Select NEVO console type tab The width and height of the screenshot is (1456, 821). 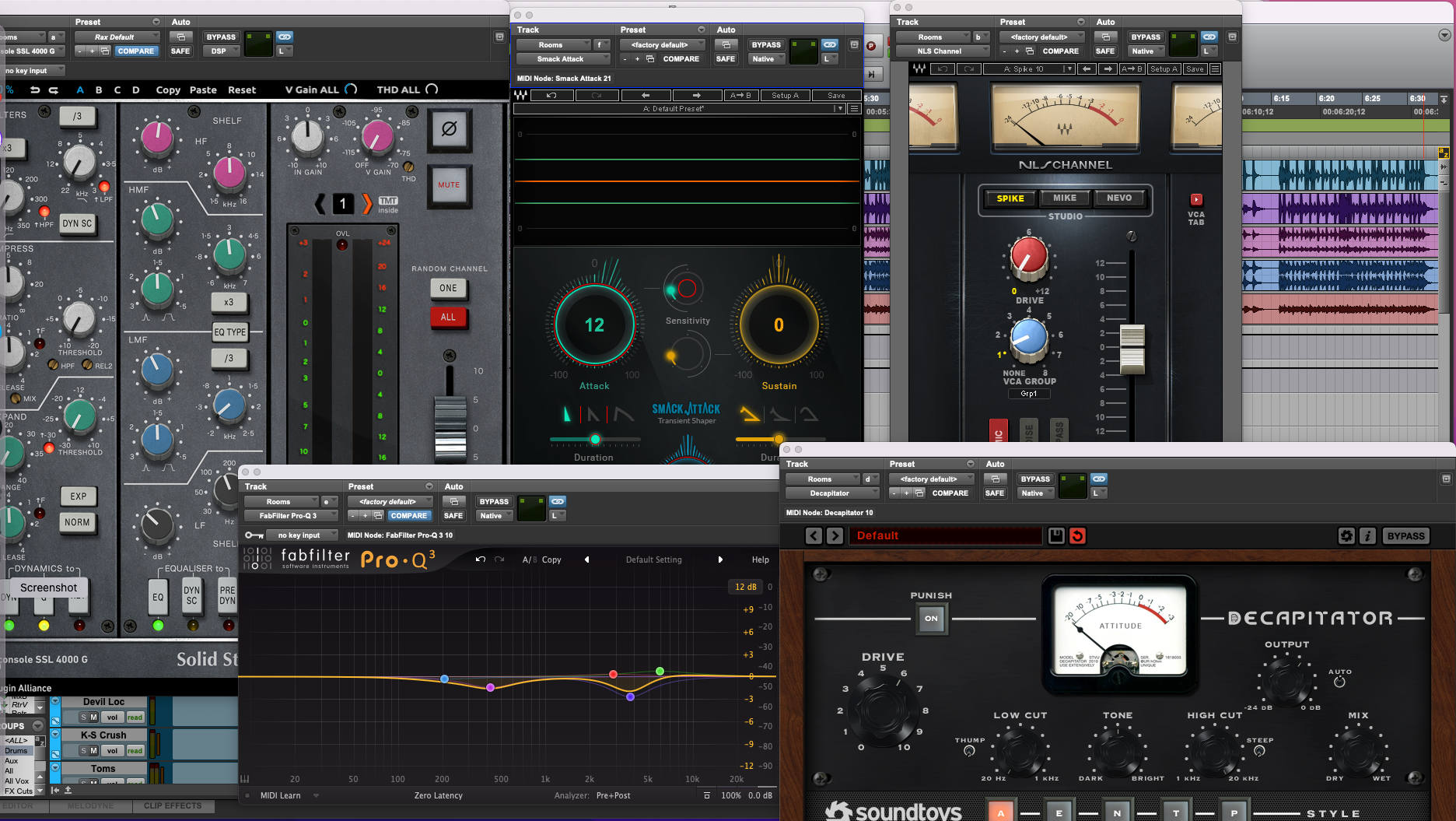coord(1119,198)
